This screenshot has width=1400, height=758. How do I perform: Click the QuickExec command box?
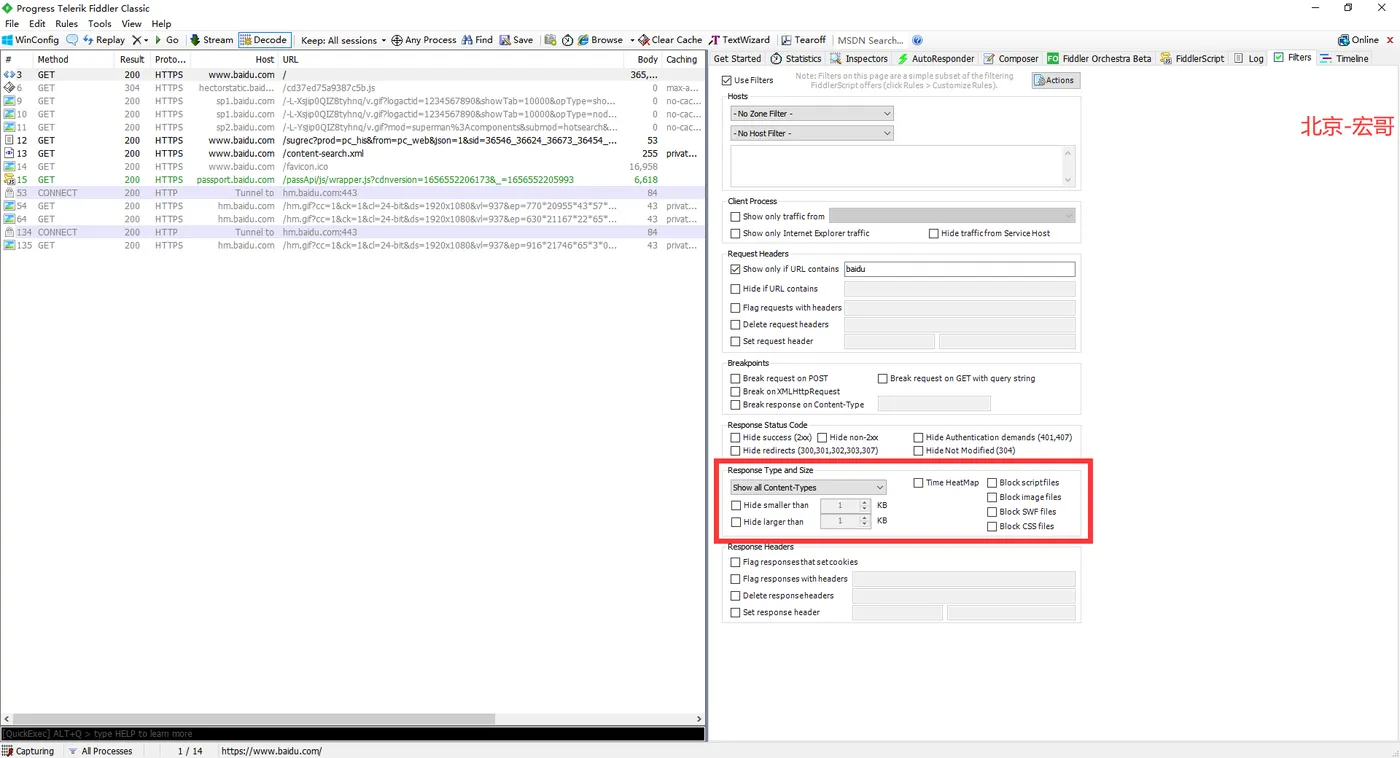coord(352,734)
